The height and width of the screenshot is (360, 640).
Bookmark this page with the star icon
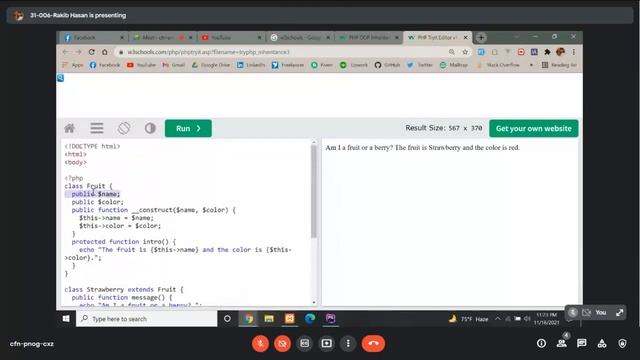(465, 52)
